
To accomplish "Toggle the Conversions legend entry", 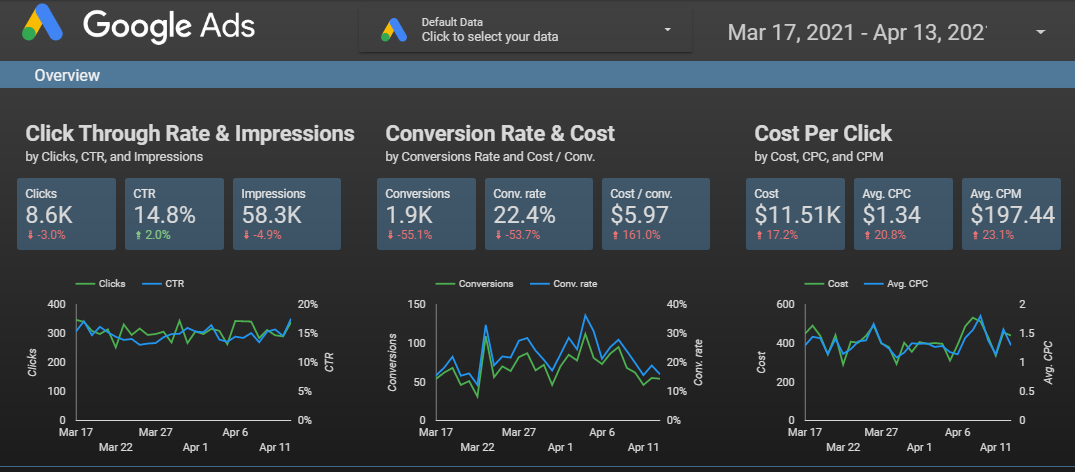I will click(x=474, y=283).
